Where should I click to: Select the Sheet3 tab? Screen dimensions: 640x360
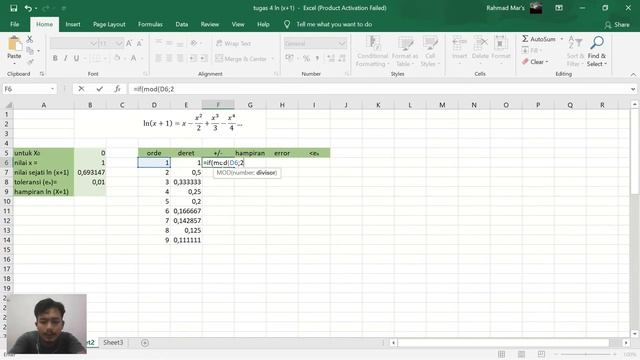113,342
